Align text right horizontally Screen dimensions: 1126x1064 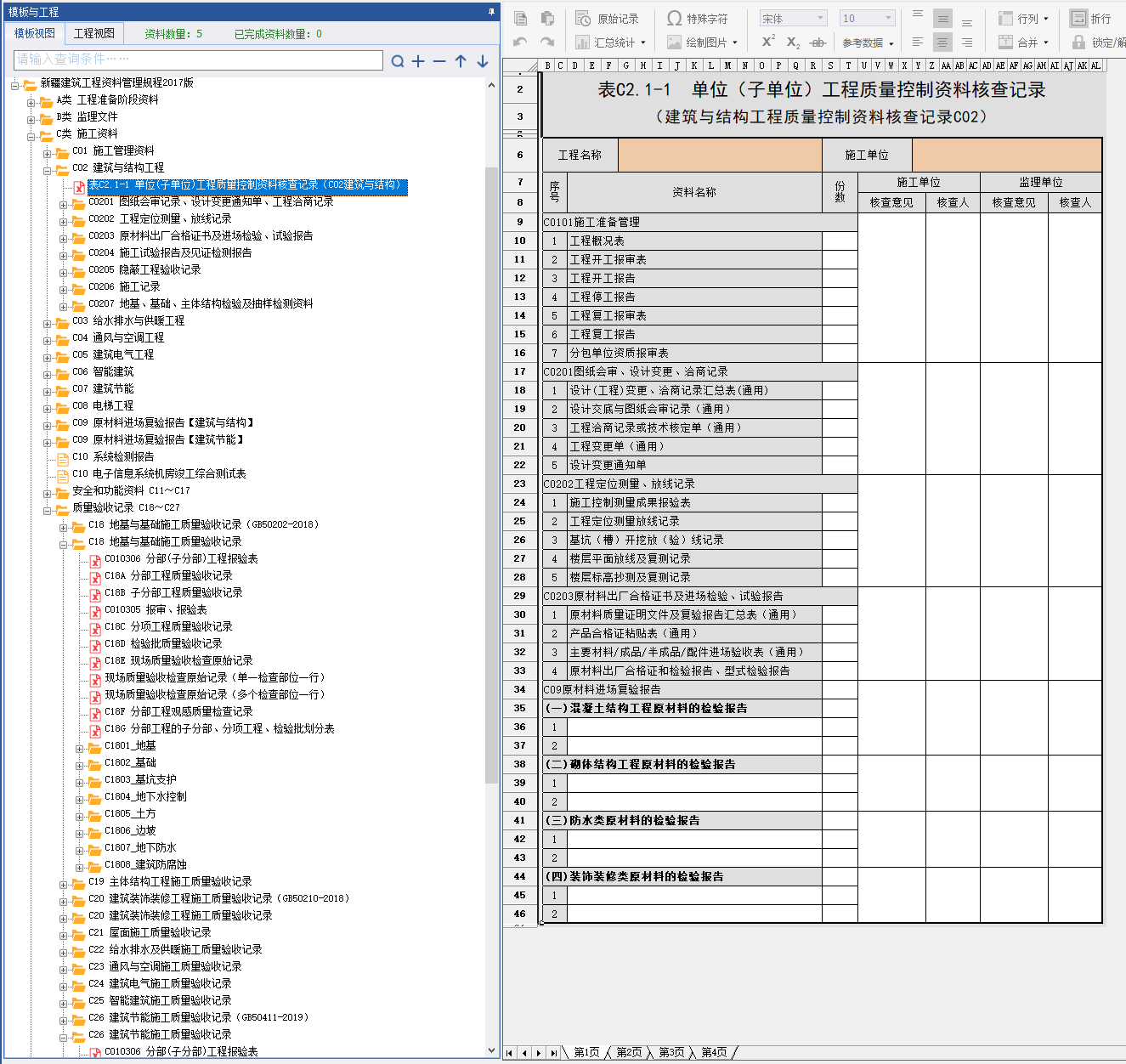(967, 42)
